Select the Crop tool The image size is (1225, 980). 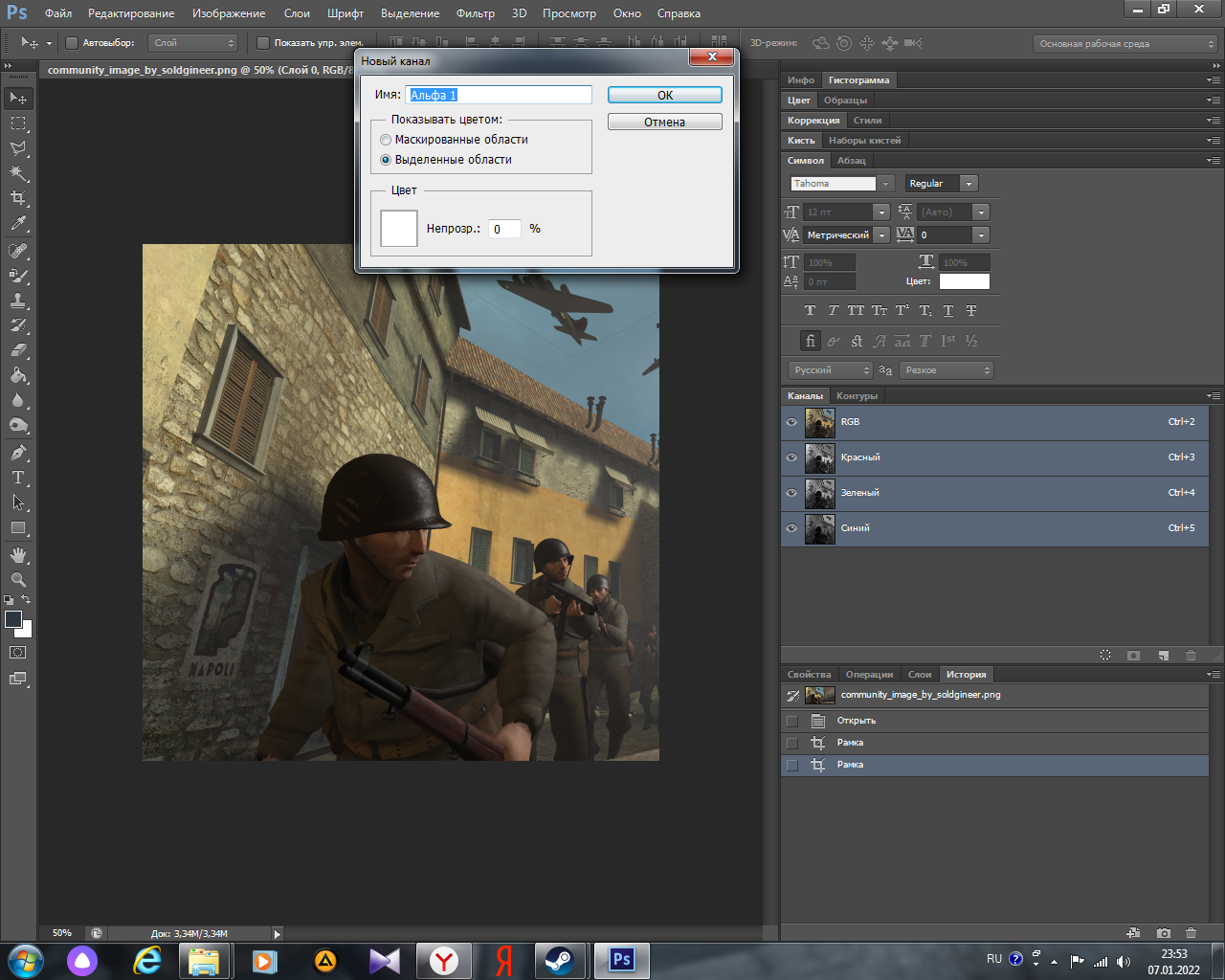(18, 198)
